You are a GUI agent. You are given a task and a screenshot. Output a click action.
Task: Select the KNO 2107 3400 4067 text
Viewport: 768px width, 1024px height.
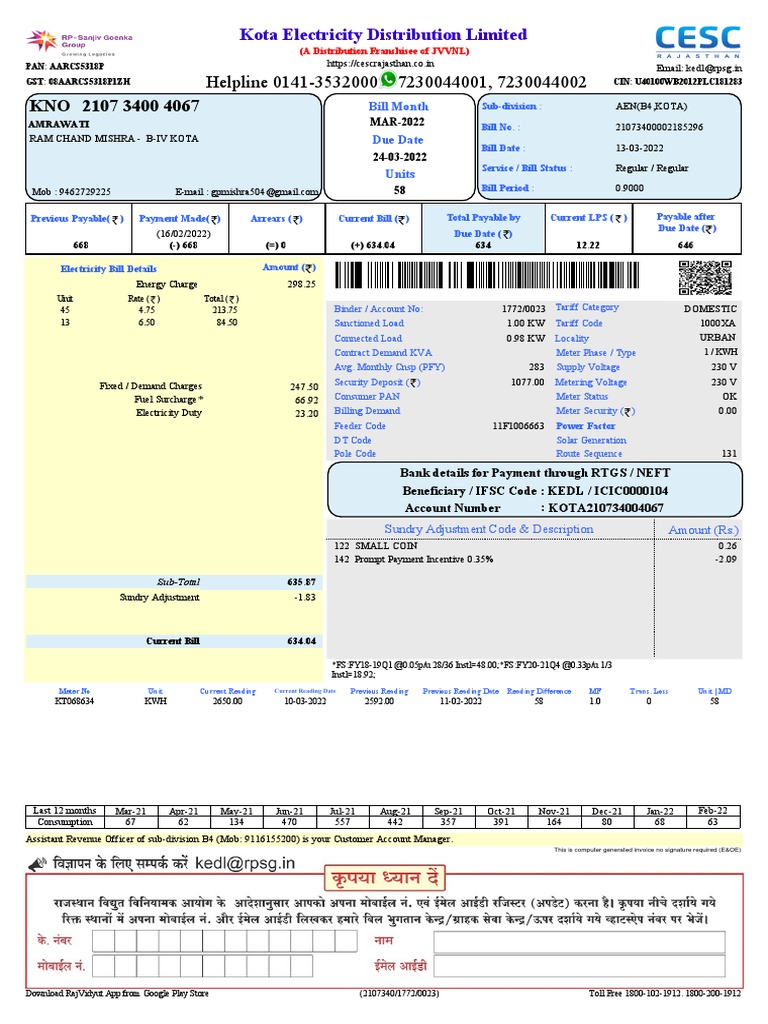click(115, 106)
